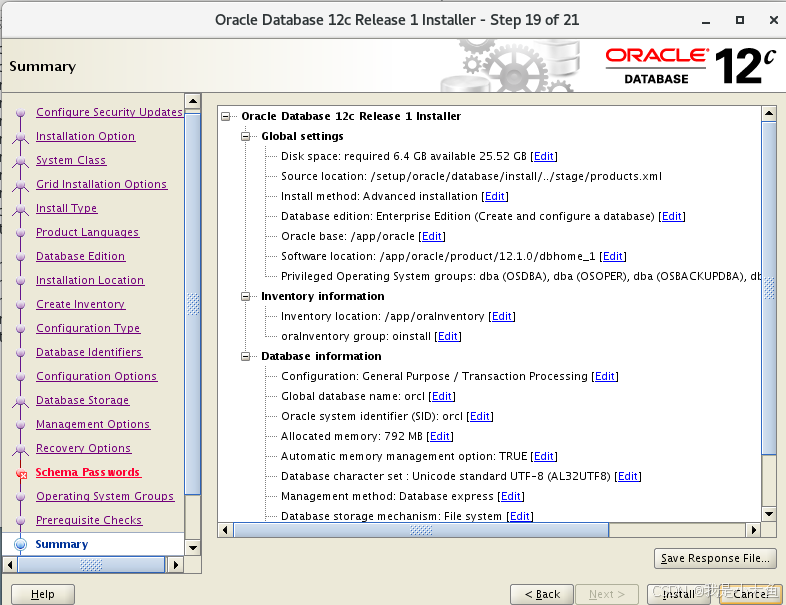Screen dimensions: 786x605
Task: Edit the Disk space setting
Action: tap(544, 156)
